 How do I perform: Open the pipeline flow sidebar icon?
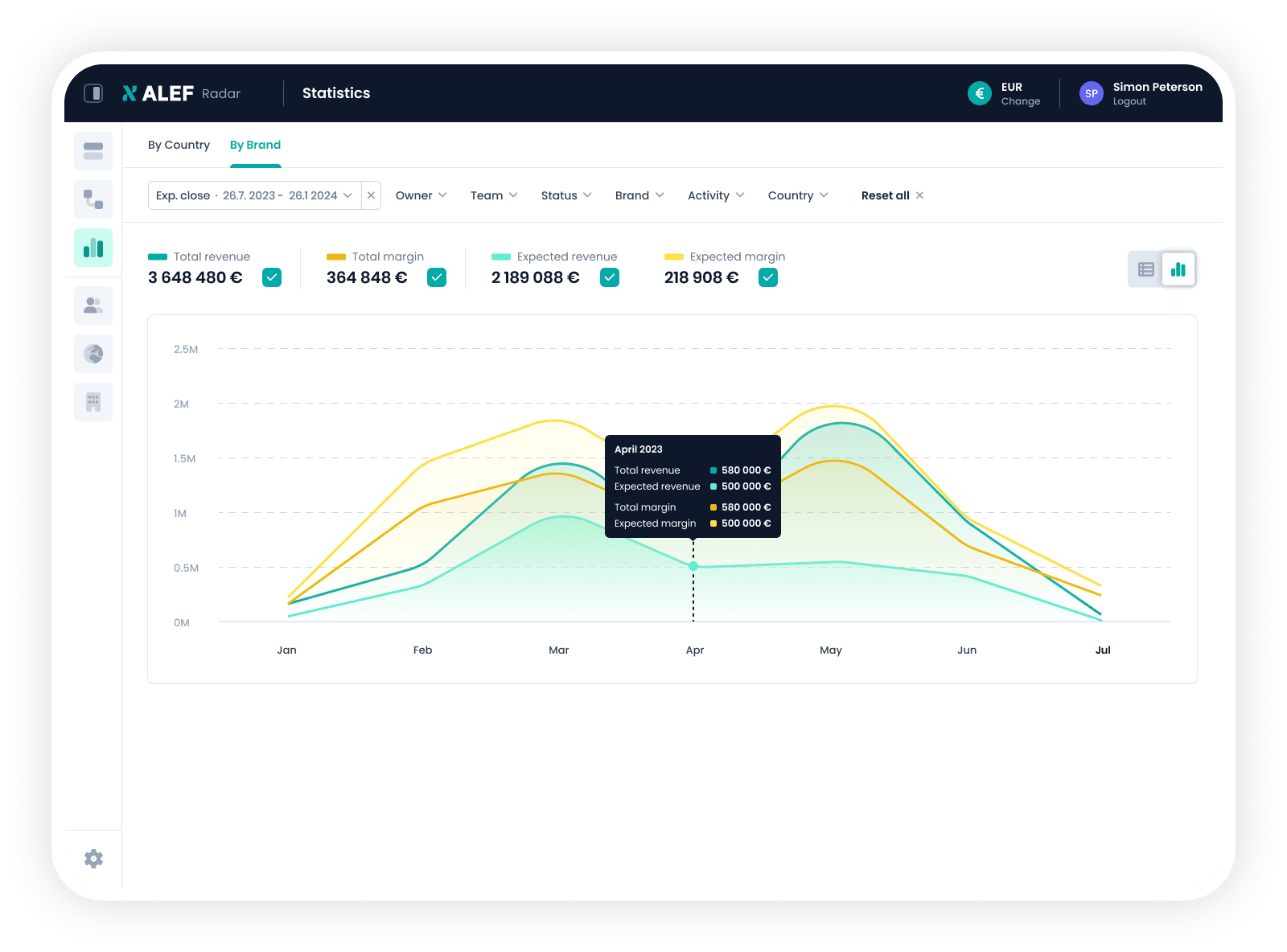[93, 199]
